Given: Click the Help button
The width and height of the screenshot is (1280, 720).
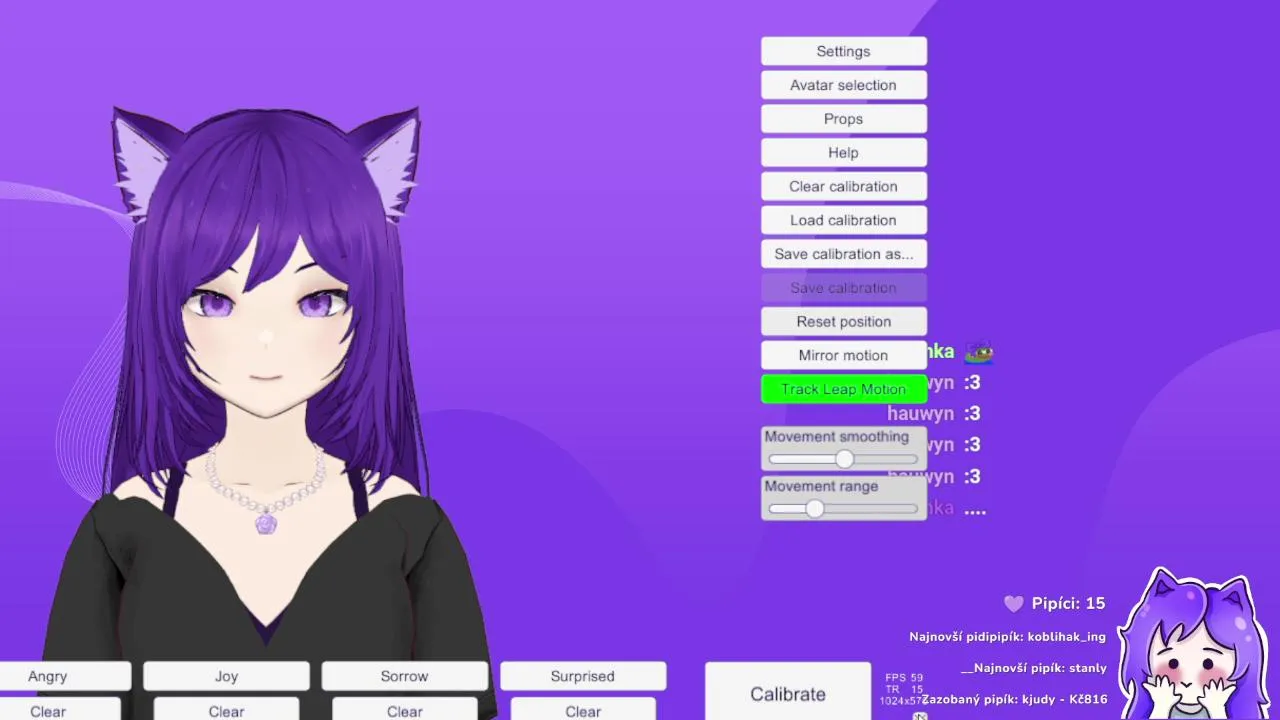Looking at the screenshot, I should coord(843,153).
